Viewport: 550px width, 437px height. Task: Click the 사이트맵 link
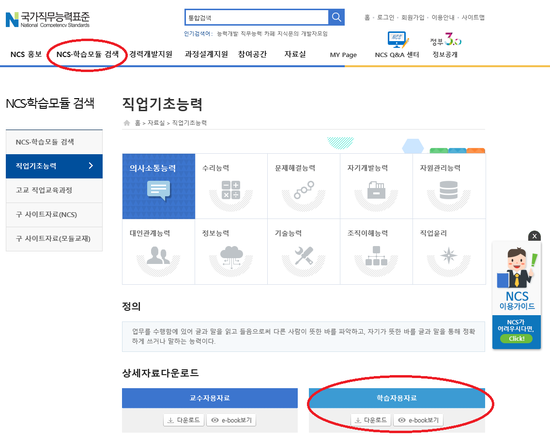(473, 18)
